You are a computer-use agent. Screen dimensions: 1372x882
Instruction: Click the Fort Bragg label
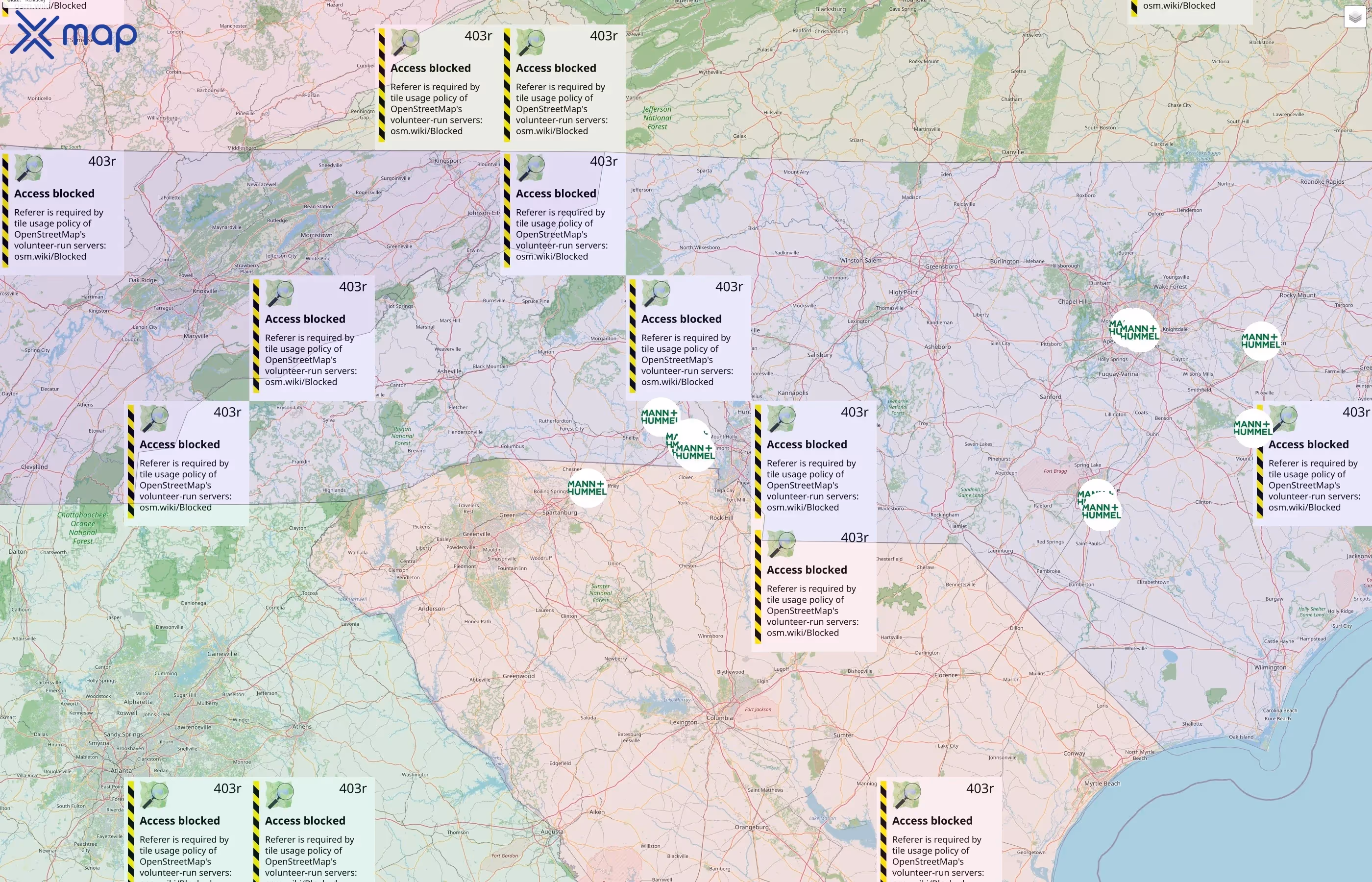tap(1055, 471)
